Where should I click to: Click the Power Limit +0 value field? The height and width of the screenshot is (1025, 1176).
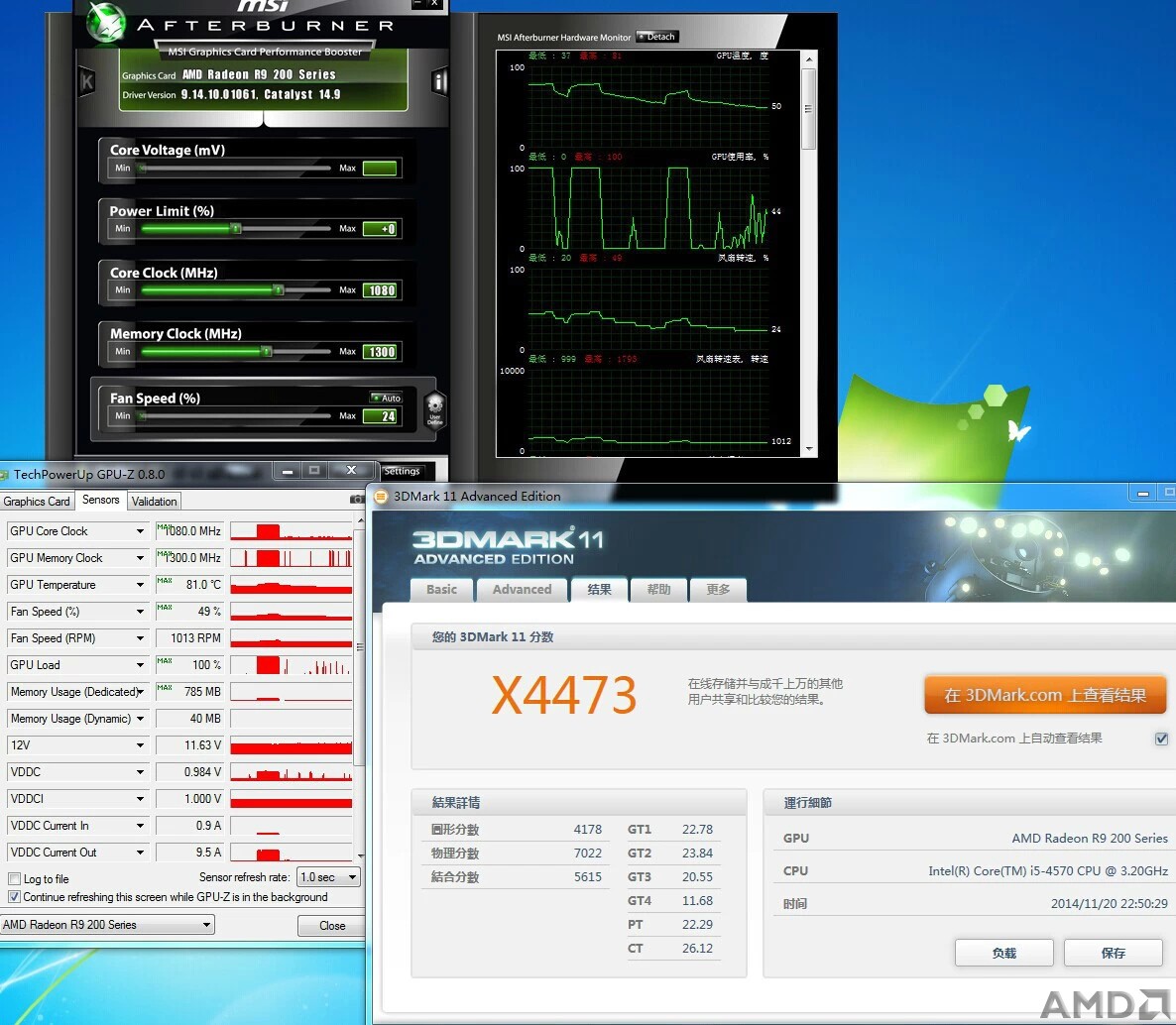[x=380, y=229]
